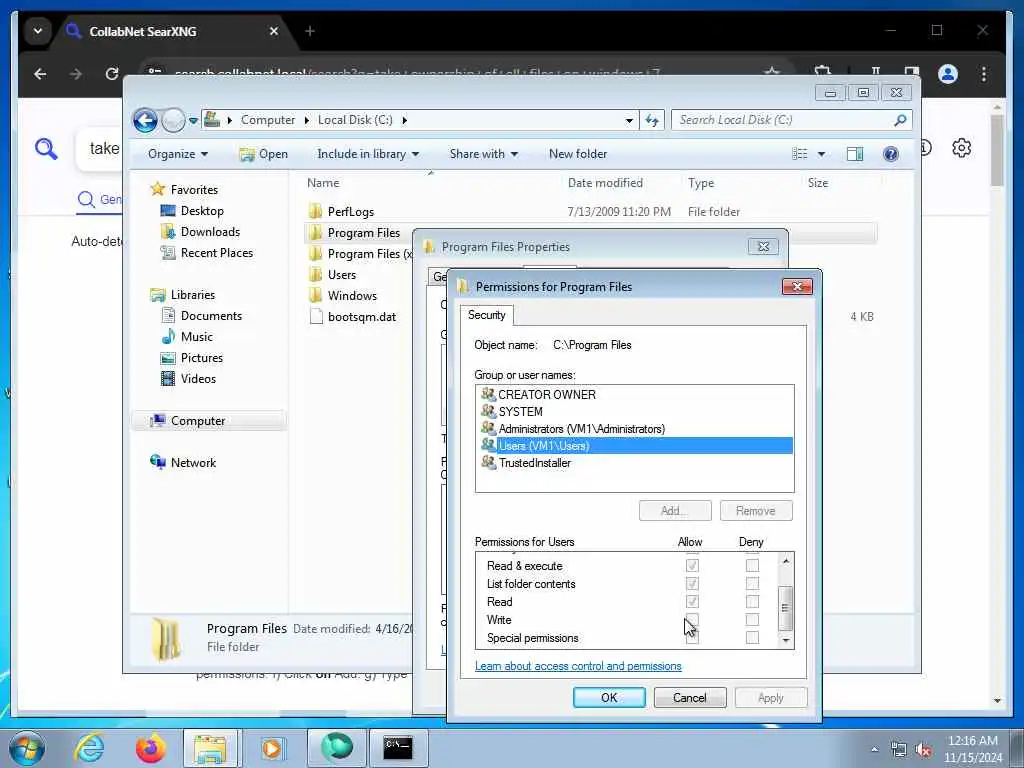Open the Include in library dropdown
The height and width of the screenshot is (768, 1024).
368,154
